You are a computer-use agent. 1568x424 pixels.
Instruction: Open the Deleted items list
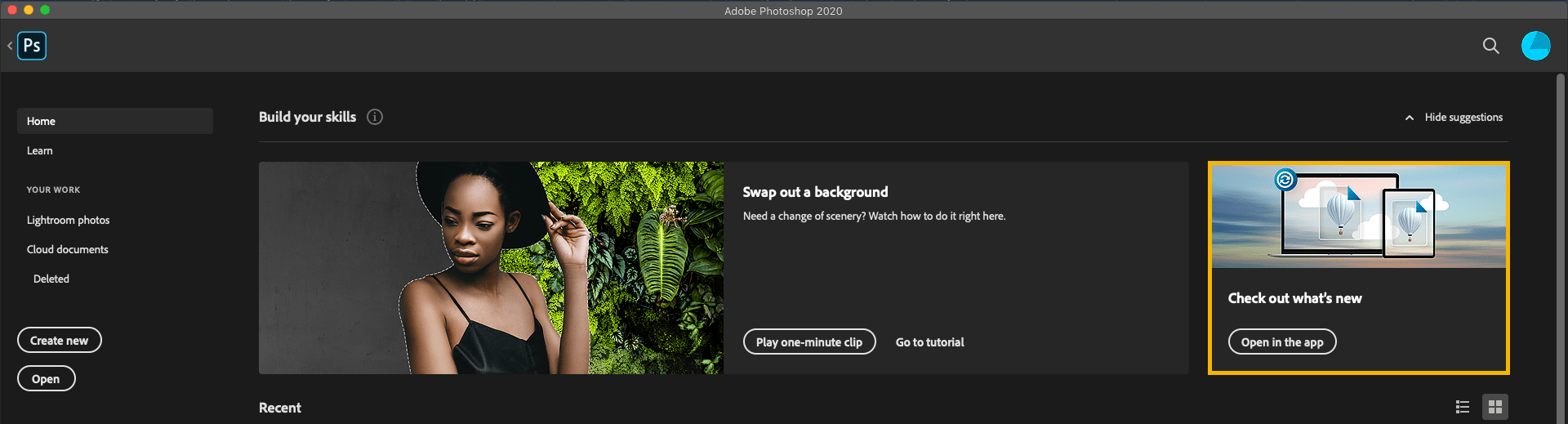[x=51, y=279]
